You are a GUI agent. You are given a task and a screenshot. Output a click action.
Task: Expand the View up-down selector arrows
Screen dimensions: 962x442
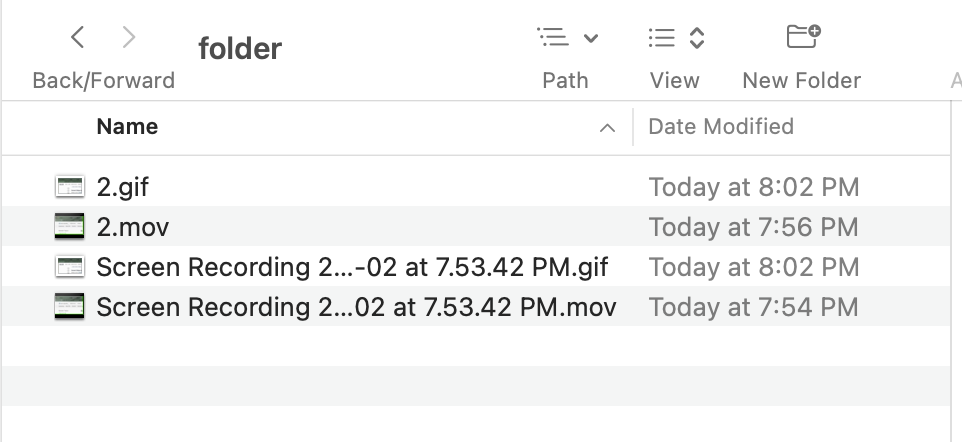click(x=697, y=38)
